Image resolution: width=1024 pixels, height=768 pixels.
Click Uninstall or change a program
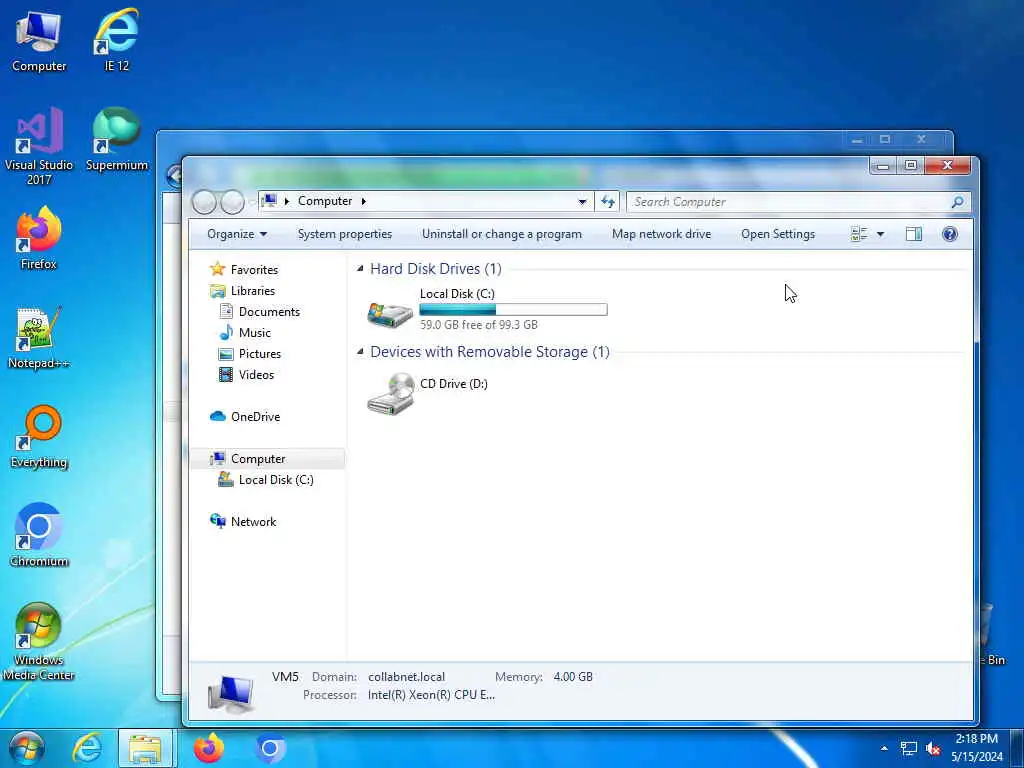click(502, 234)
